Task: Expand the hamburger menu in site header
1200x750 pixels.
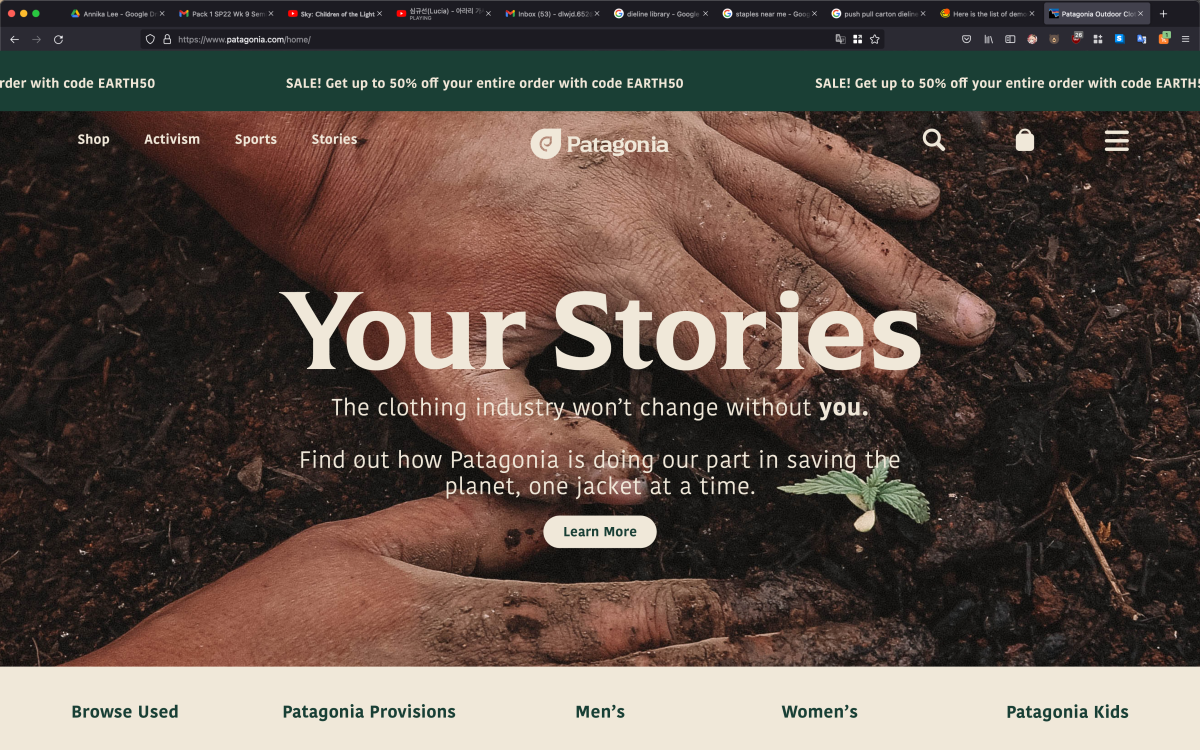Action: point(1116,140)
